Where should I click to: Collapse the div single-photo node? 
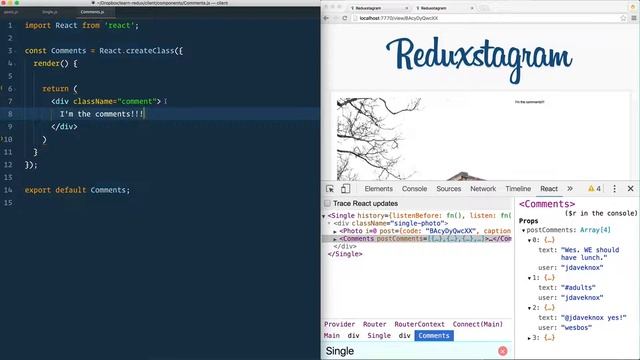(x=329, y=224)
